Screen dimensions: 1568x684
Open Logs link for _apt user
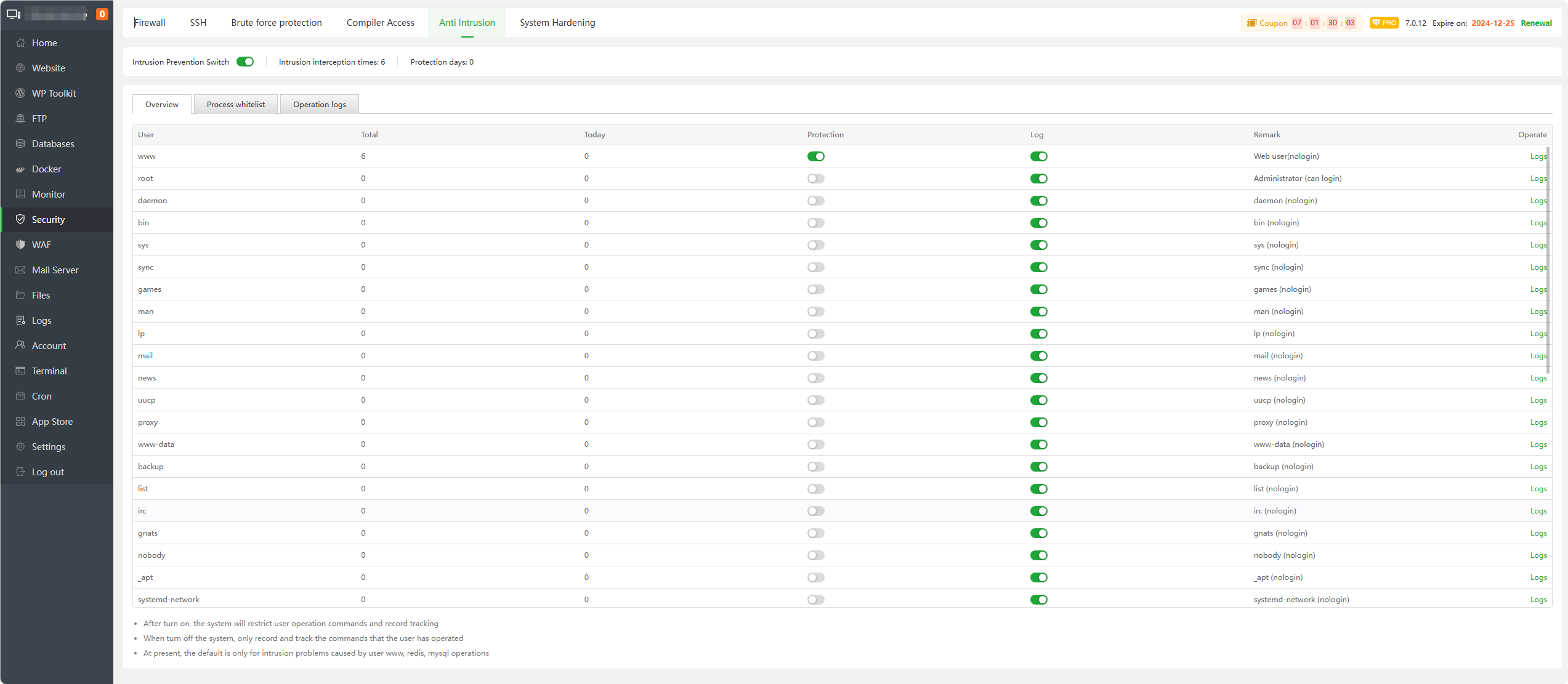pos(1538,577)
